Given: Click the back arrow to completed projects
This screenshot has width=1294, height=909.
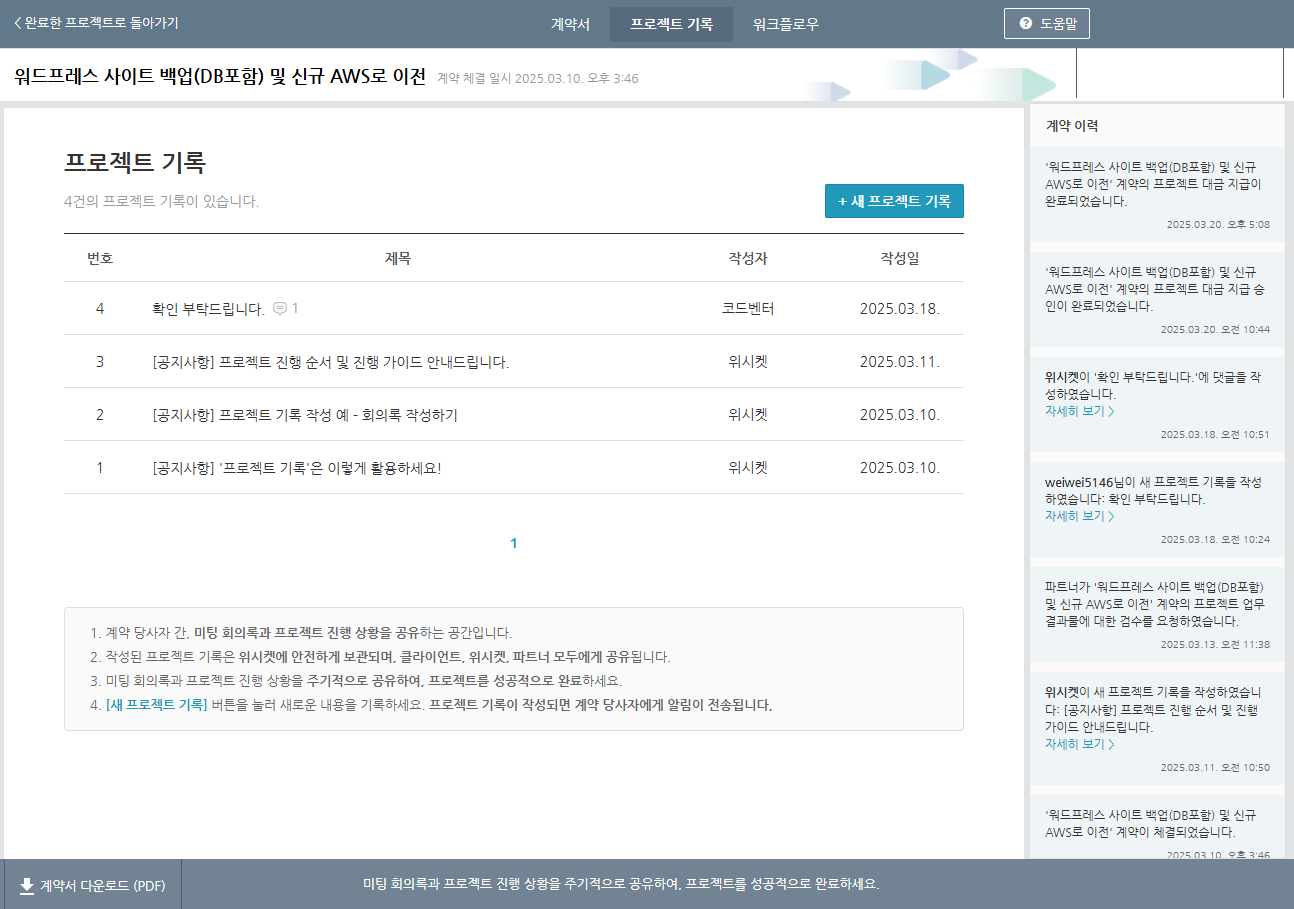Looking at the screenshot, I should 17,22.
